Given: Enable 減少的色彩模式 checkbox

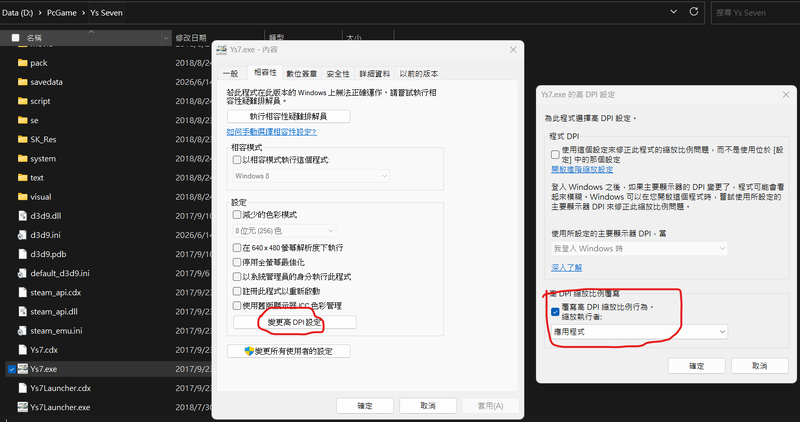Looking at the screenshot, I should 237,214.
